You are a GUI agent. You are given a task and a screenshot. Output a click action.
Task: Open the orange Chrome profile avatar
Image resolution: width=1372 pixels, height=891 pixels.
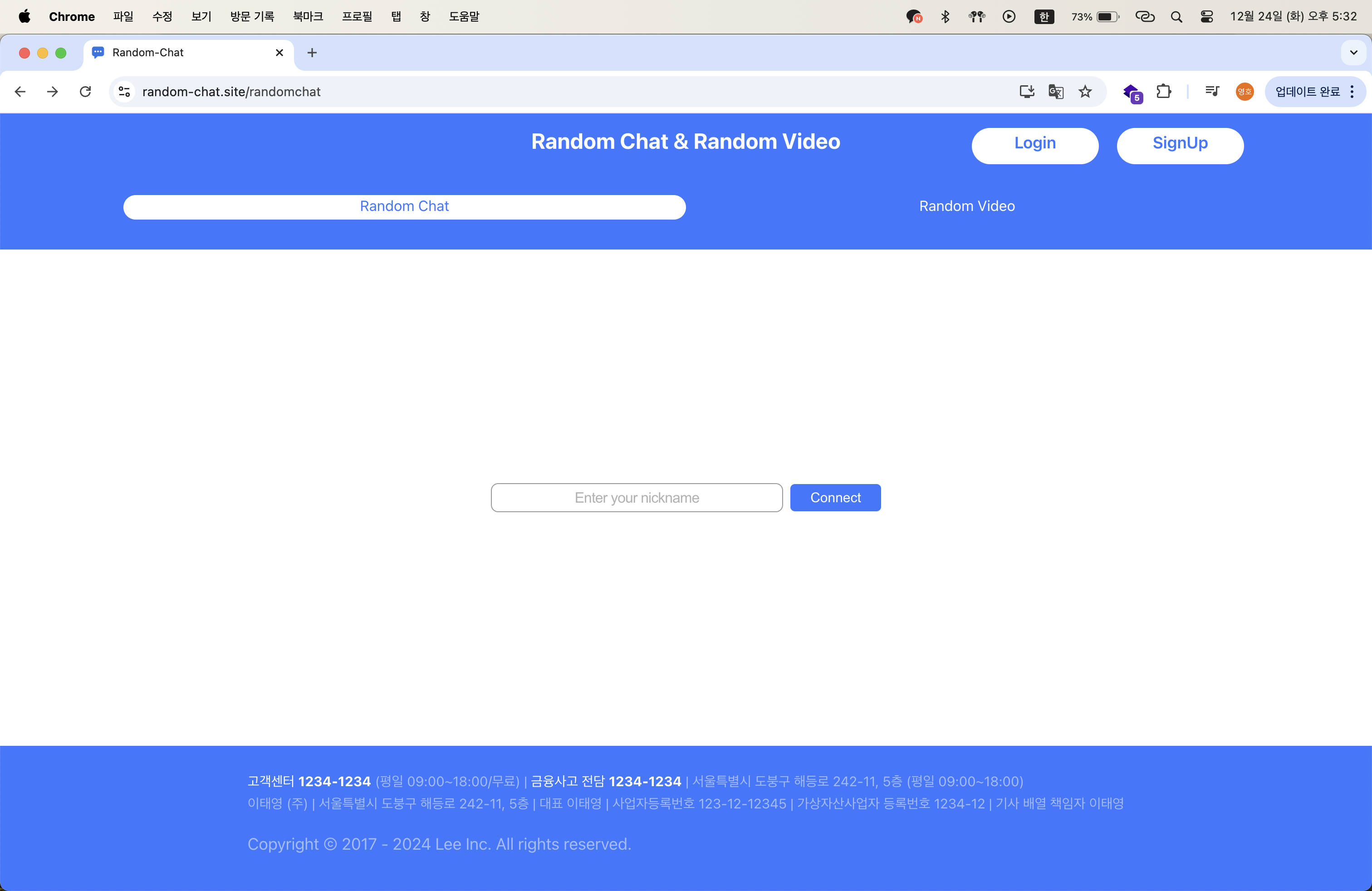tap(1245, 92)
